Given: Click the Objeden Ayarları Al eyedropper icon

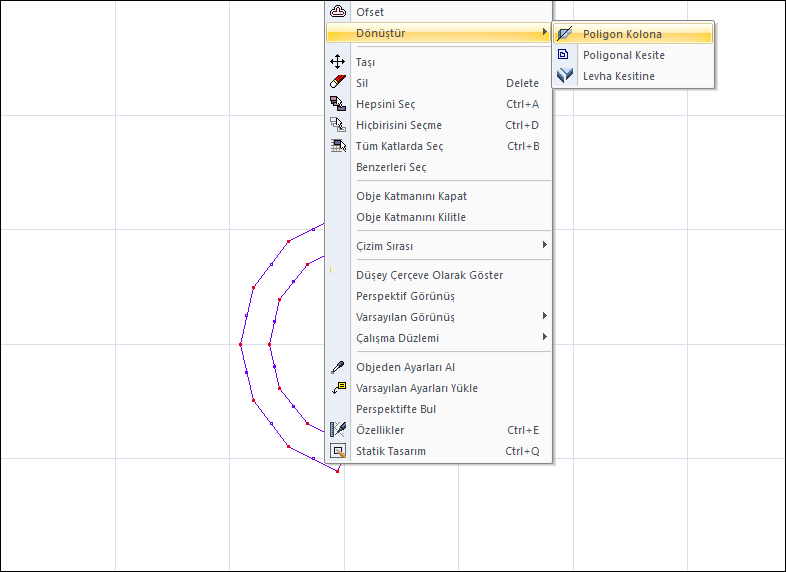Looking at the screenshot, I should 337,367.
